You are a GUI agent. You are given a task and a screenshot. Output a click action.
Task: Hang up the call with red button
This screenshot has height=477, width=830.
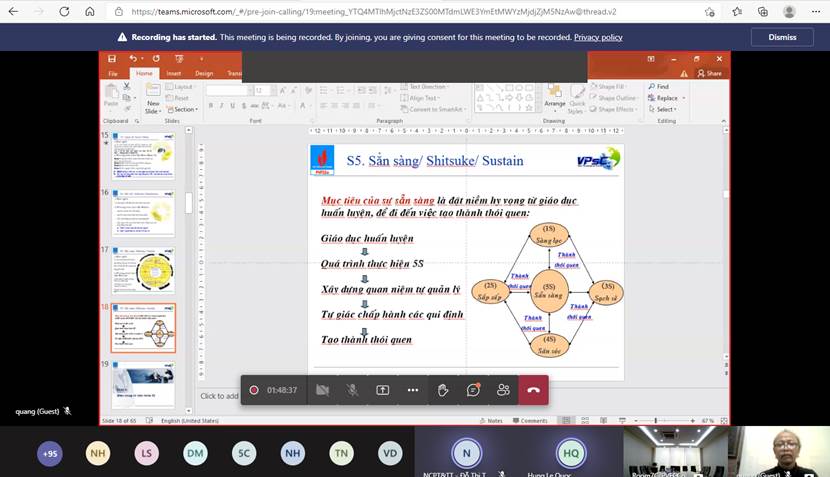[533, 390]
